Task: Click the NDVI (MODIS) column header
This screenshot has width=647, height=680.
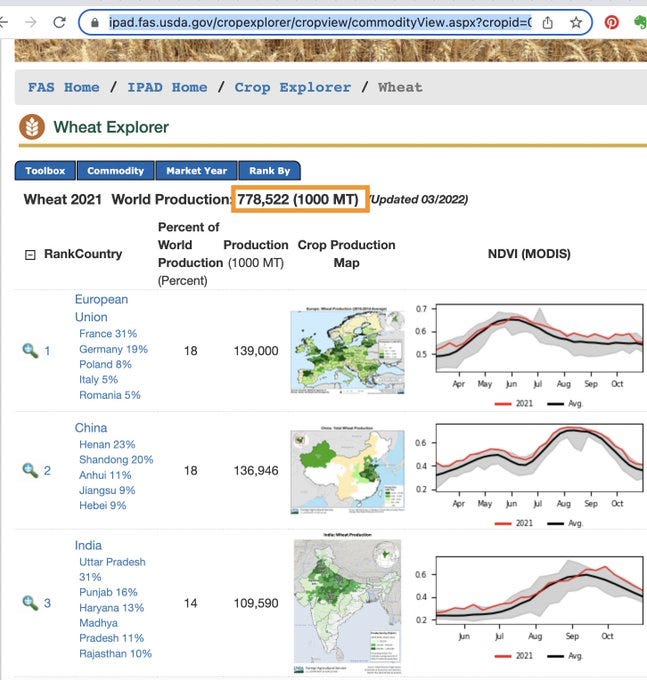Action: tap(529, 254)
